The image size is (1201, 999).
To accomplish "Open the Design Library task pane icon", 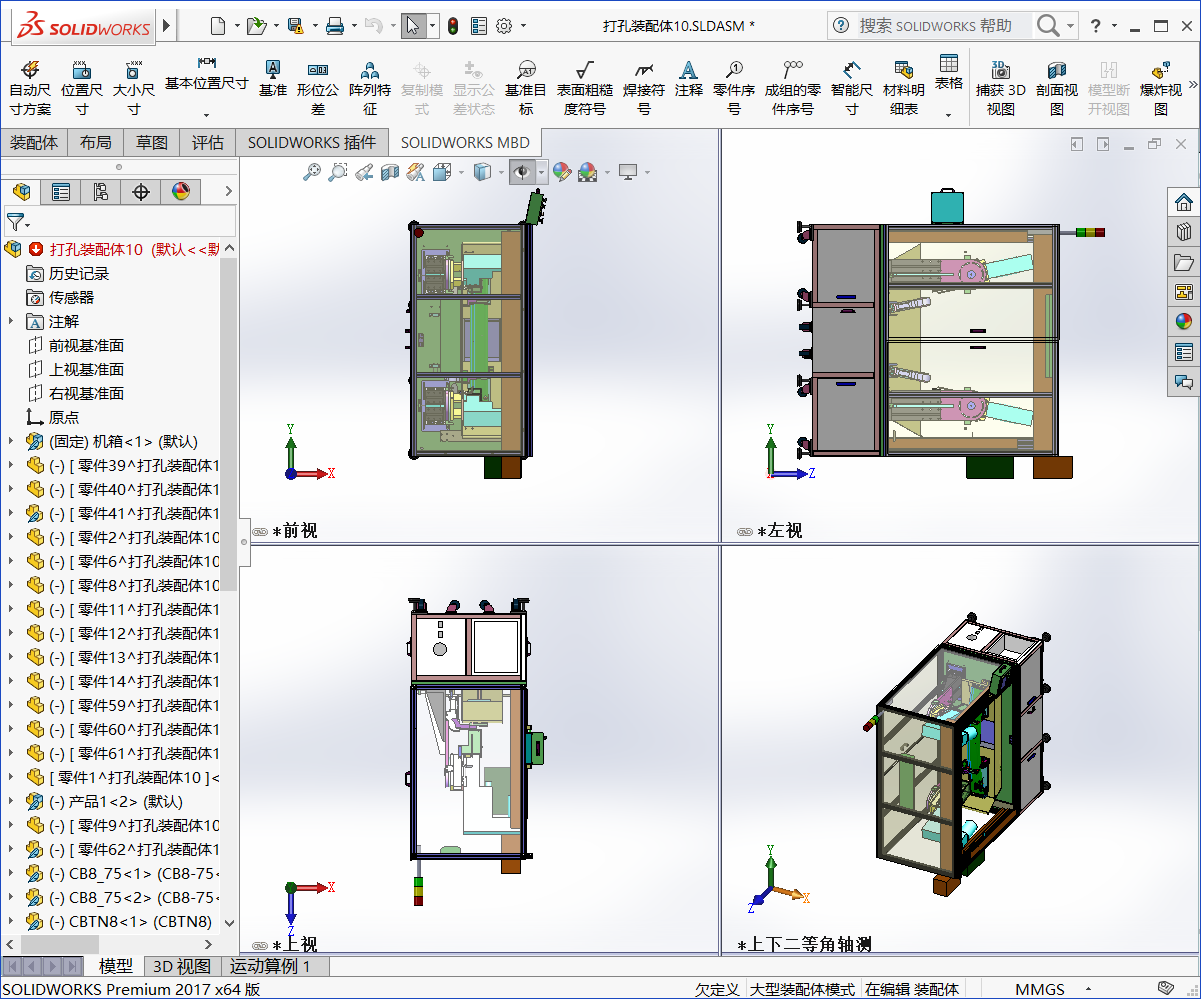I will coord(1184,232).
